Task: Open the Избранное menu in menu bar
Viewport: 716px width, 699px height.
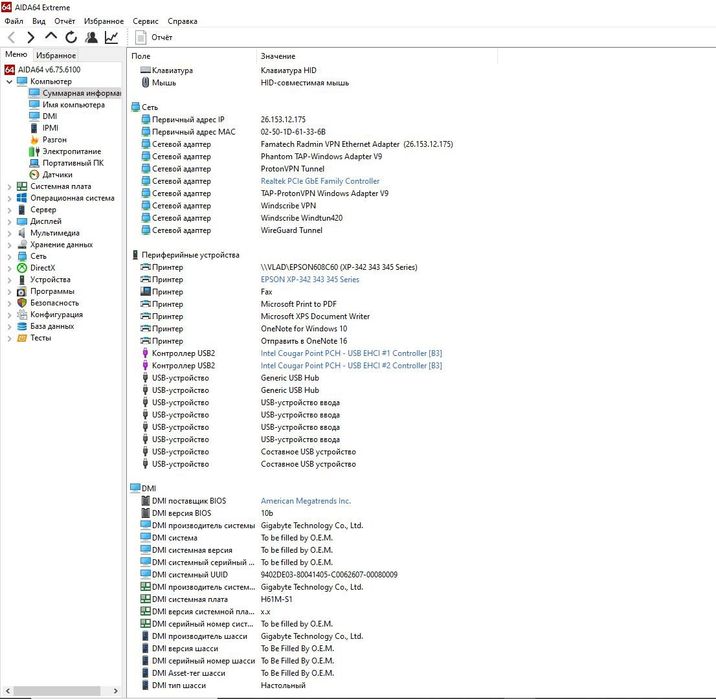Action: point(104,21)
